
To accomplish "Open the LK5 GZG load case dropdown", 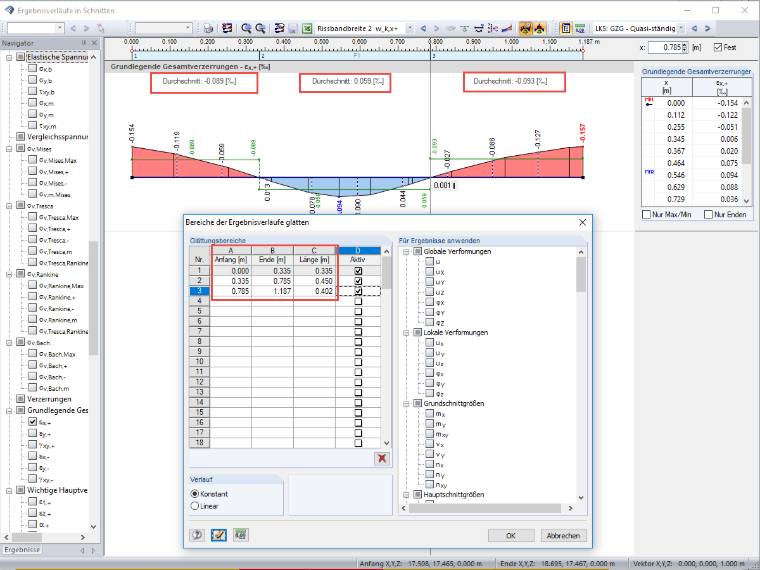I will tap(681, 29).
